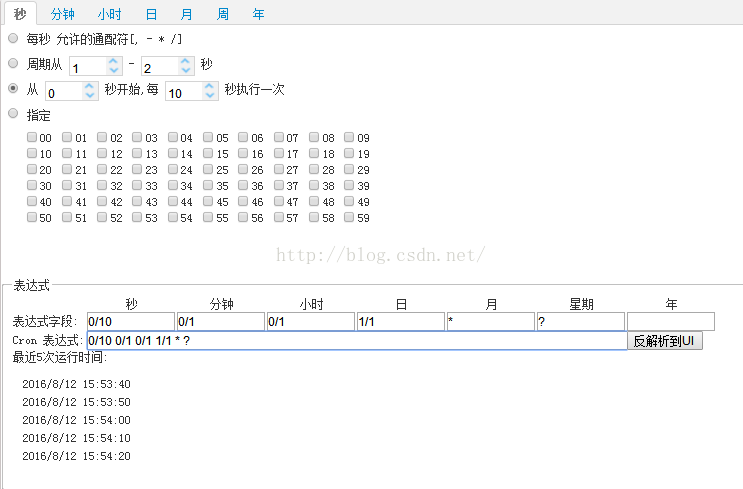Image resolution: width=743 pixels, height=489 pixels.
Task: Enable the 33 second checkbox
Action: [x=137, y=185]
